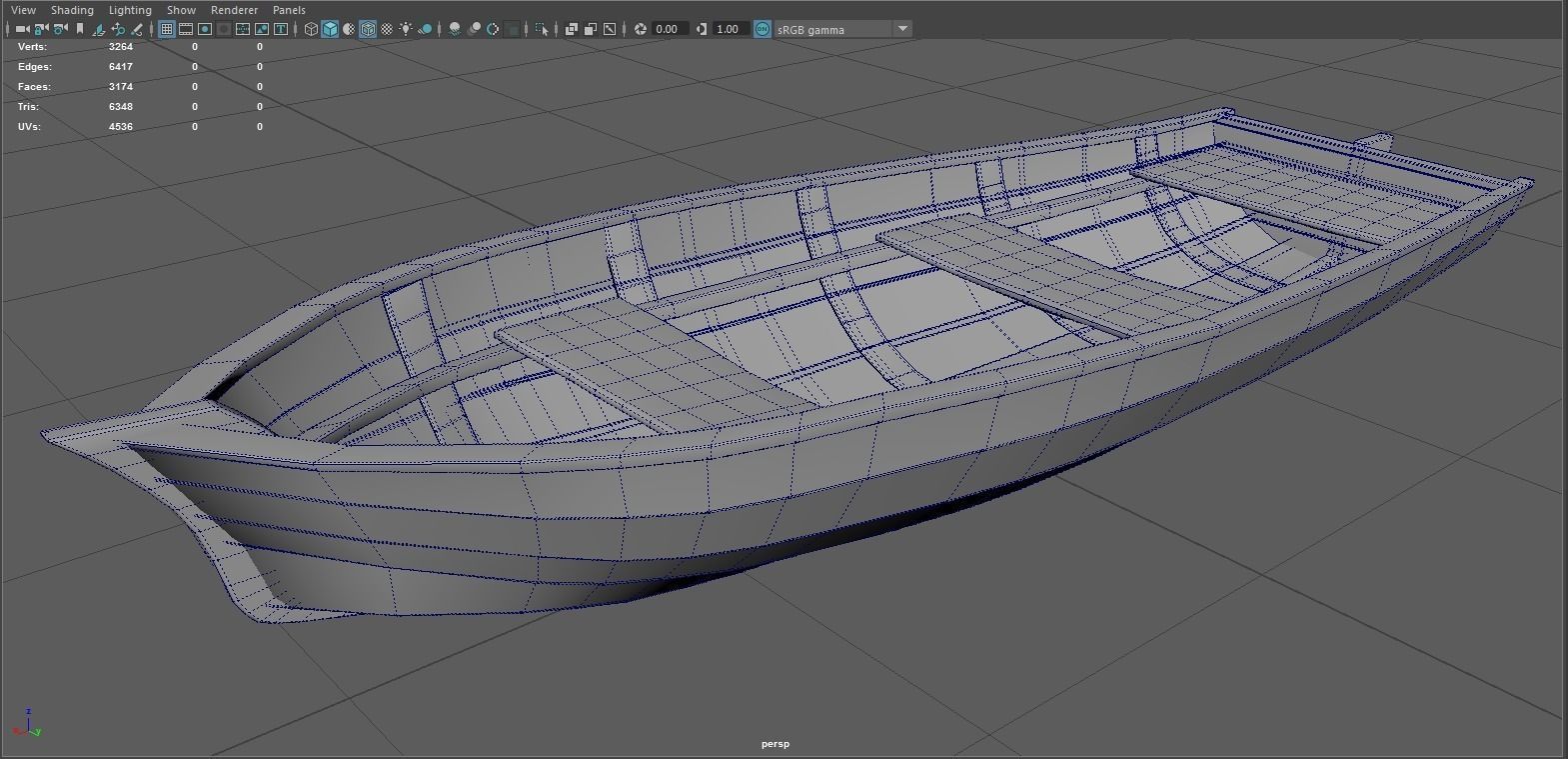Select the Grease Pencil tool icon
The image size is (1568, 759).
click(x=136, y=29)
